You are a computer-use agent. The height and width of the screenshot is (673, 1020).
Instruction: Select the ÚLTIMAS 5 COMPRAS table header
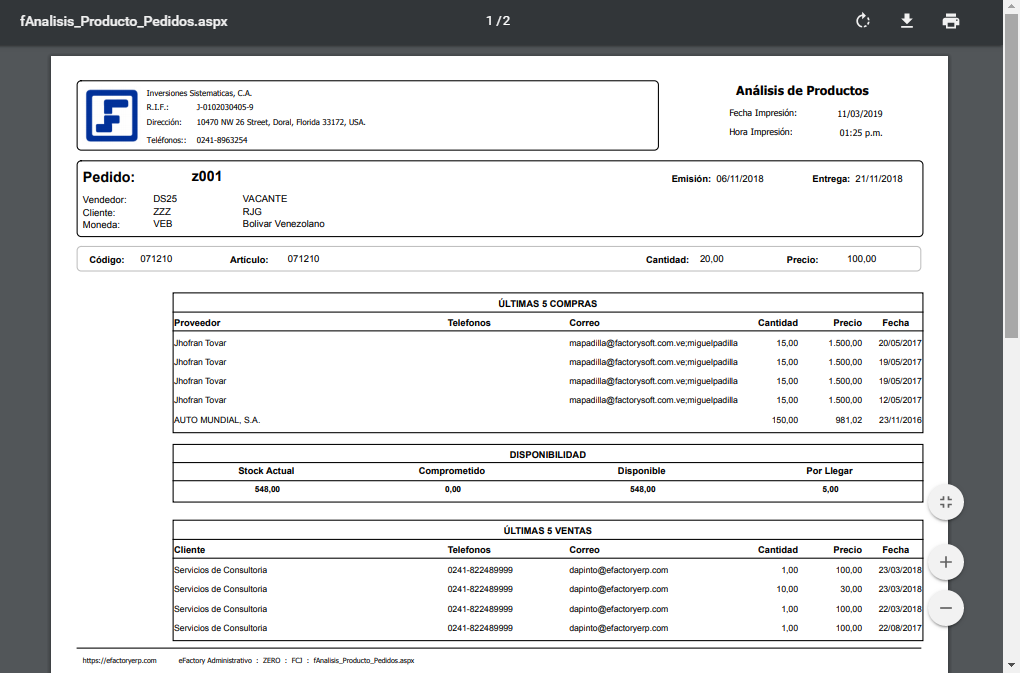547,303
